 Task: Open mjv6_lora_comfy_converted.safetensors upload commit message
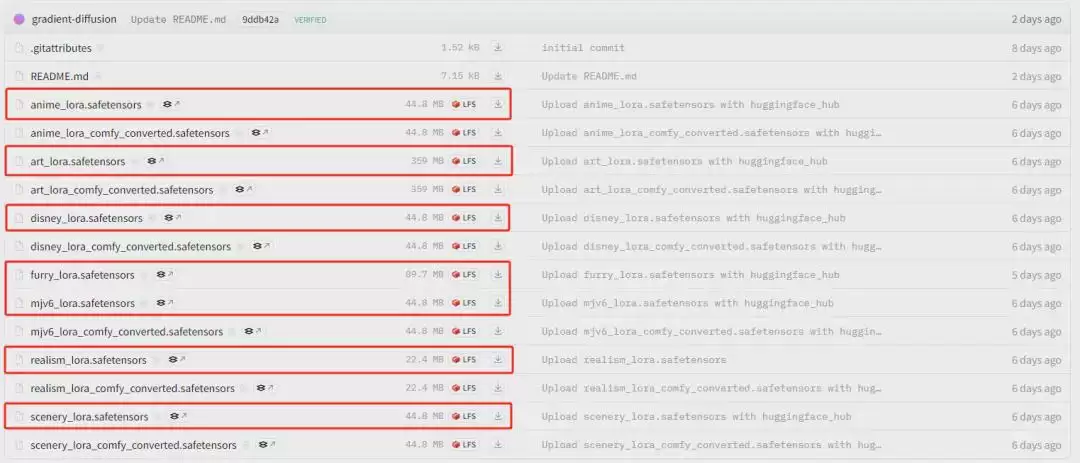click(x=712, y=331)
